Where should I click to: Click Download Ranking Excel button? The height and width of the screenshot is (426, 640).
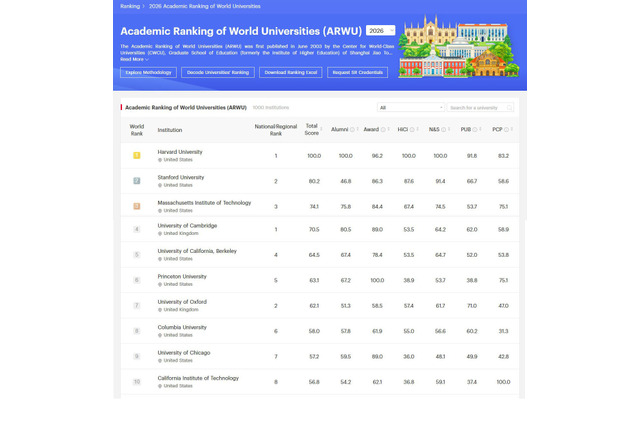(x=291, y=73)
